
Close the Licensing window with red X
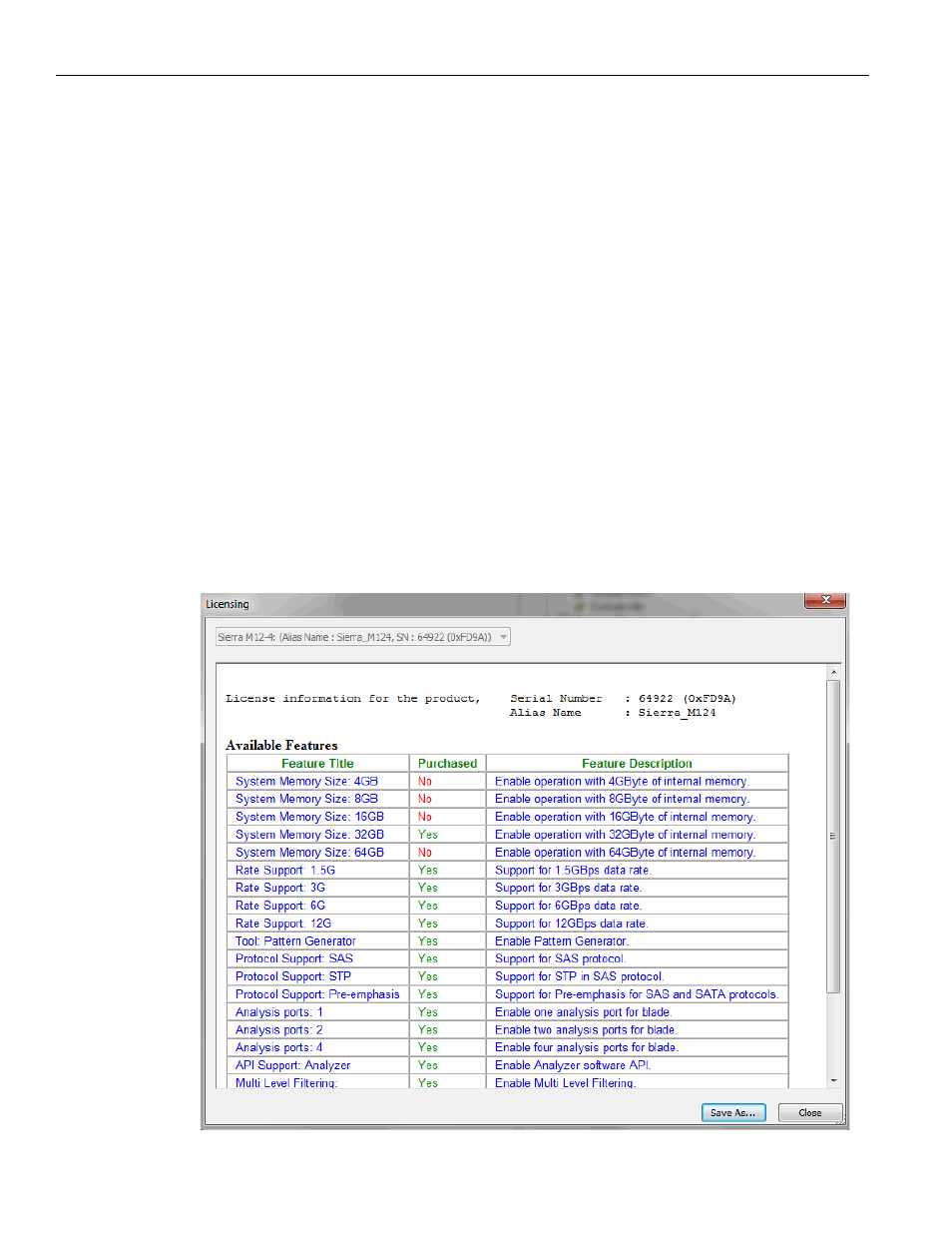pyautogui.click(x=825, y=600)
